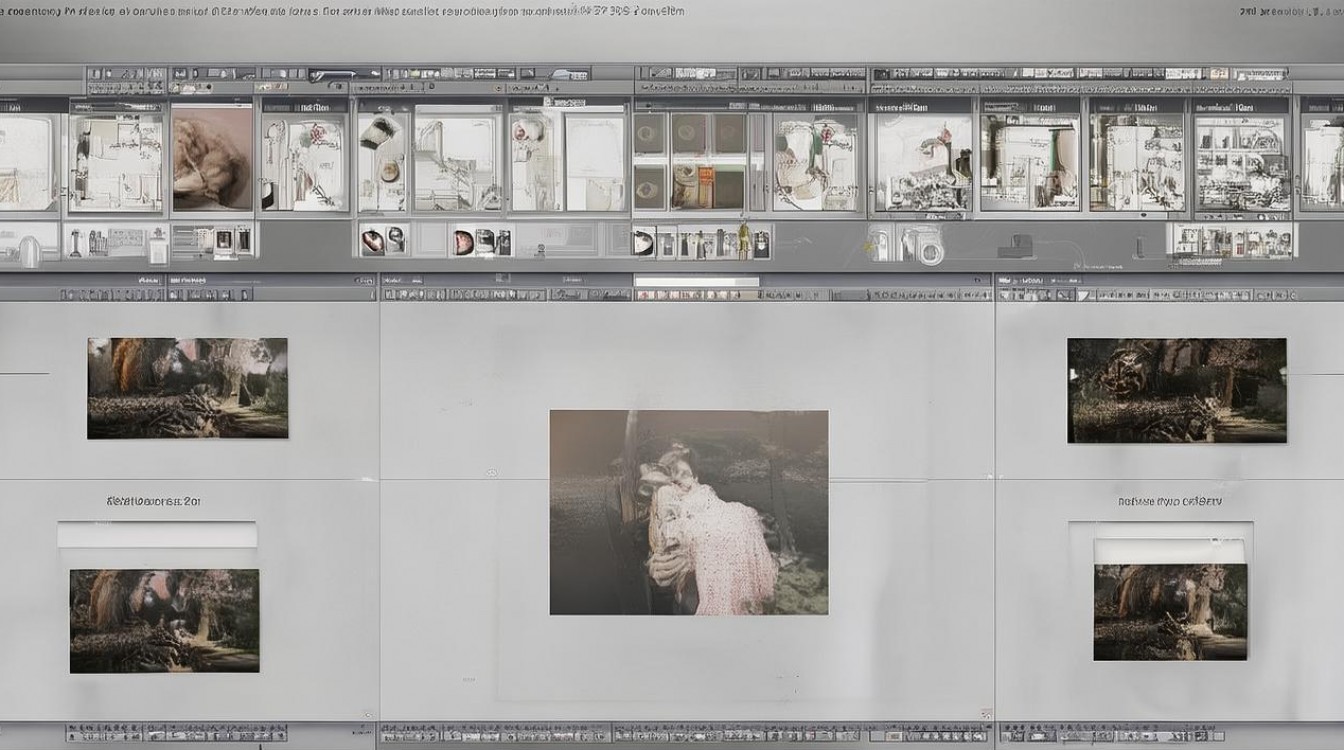1344x750 pixels.
Task: Click the white field above lower-left forest image
Action: tap(157, 535)
